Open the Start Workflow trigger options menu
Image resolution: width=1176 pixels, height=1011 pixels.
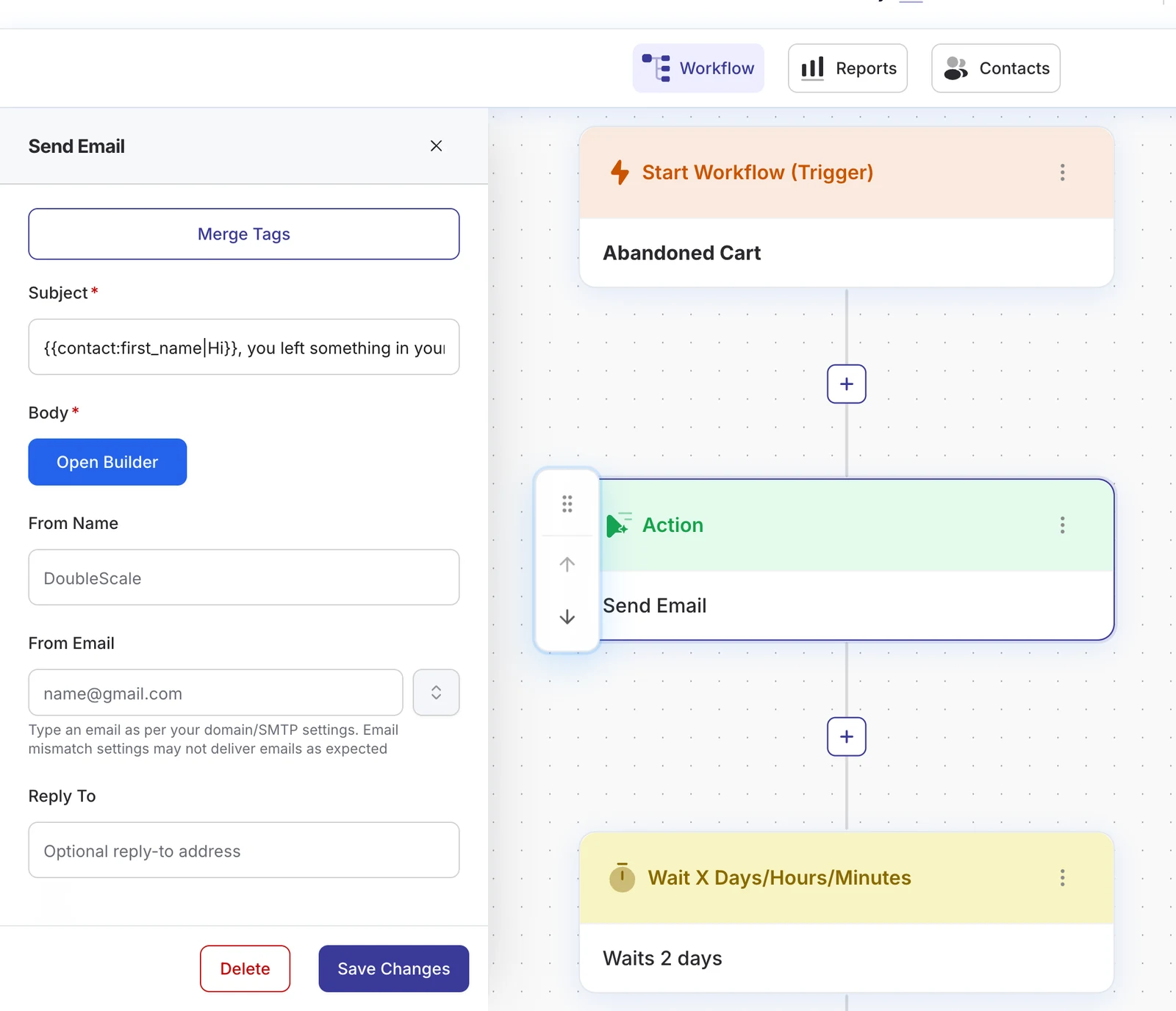(x=1062, y=173)
